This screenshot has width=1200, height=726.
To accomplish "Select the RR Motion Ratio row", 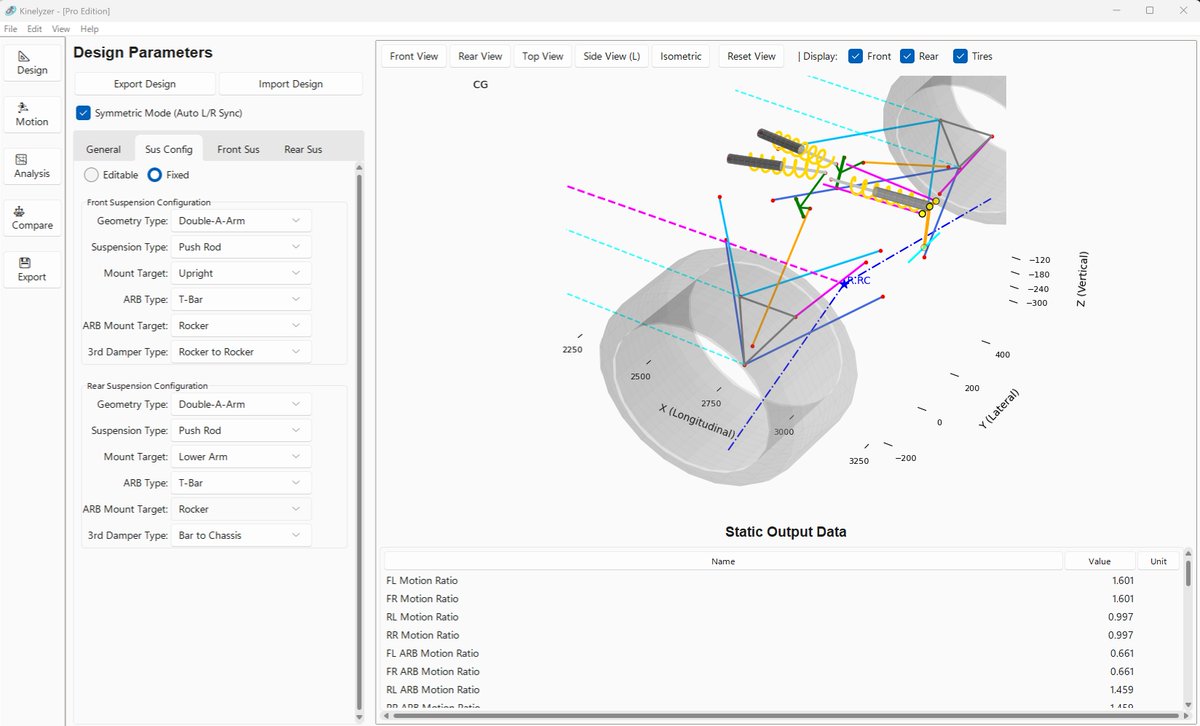I will 780,635.
